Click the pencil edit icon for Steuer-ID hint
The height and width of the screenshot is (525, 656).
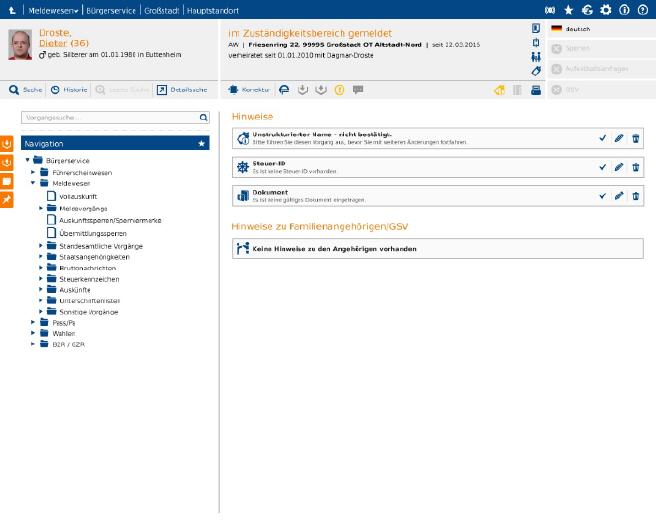tap(618, 167)
